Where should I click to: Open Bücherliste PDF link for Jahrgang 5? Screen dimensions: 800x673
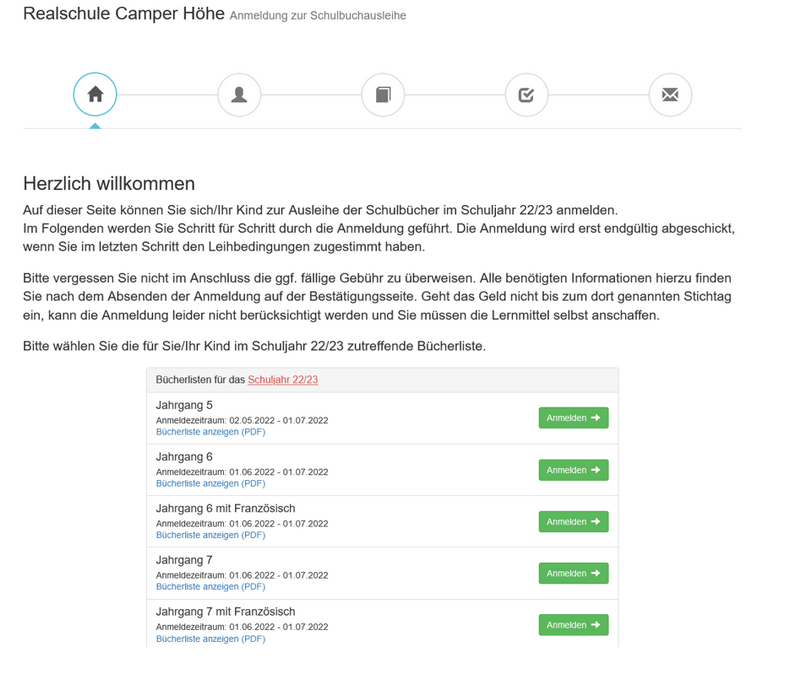tap(210, 432)
